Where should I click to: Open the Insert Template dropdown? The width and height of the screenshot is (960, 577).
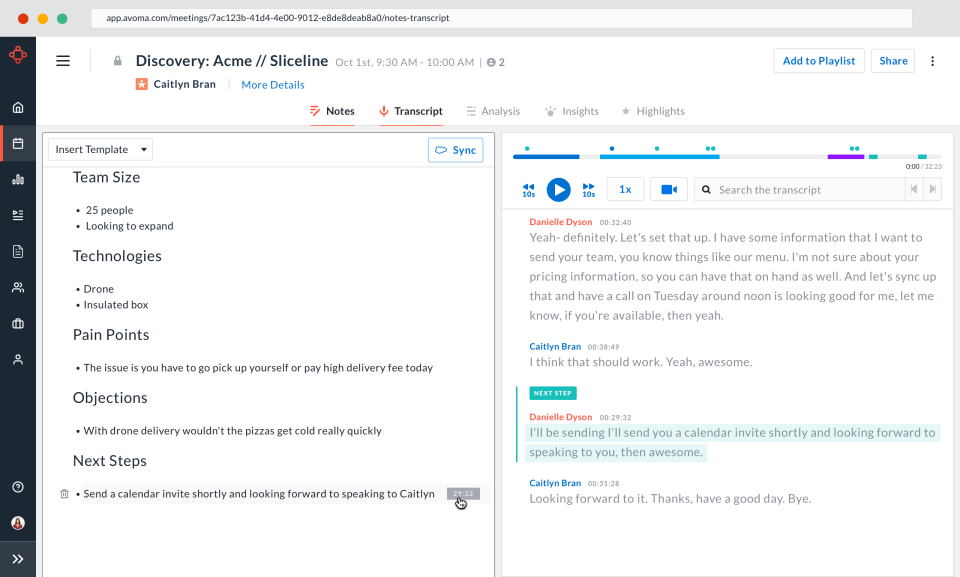(x=99, y=148)
